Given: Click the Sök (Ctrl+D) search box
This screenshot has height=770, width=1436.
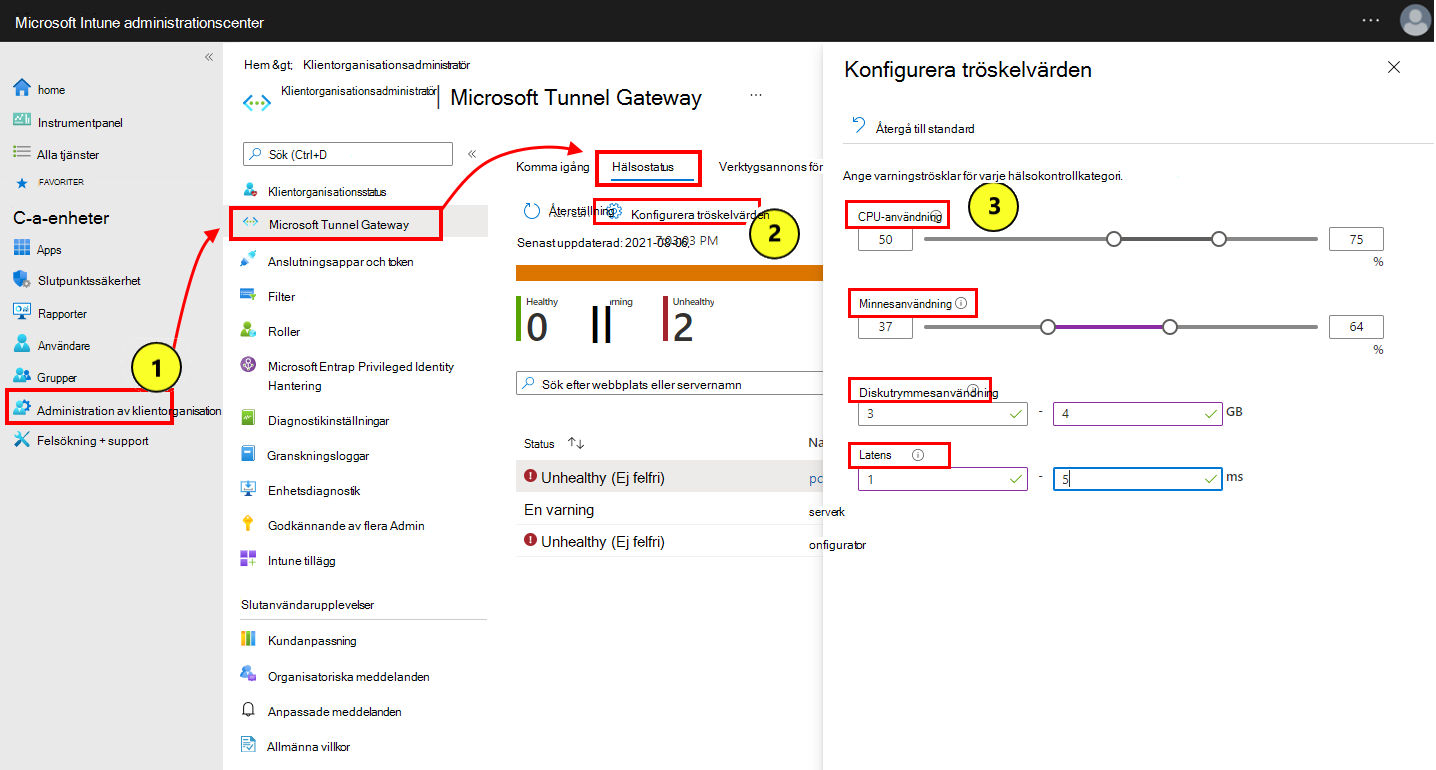Looking at the screenshot, I should pos(348,154).
